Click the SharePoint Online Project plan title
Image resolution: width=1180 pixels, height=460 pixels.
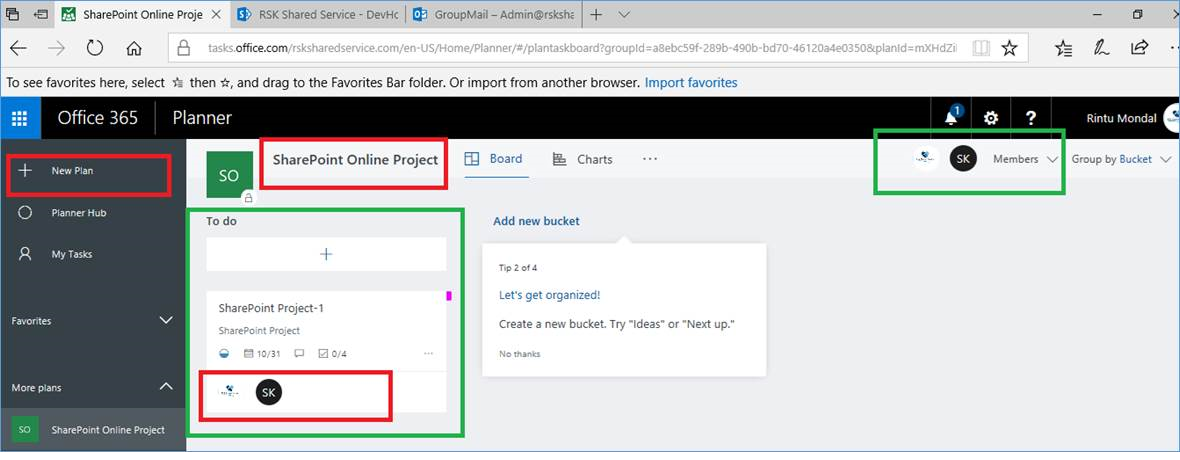pyautogui.click(x=355, y=160)
